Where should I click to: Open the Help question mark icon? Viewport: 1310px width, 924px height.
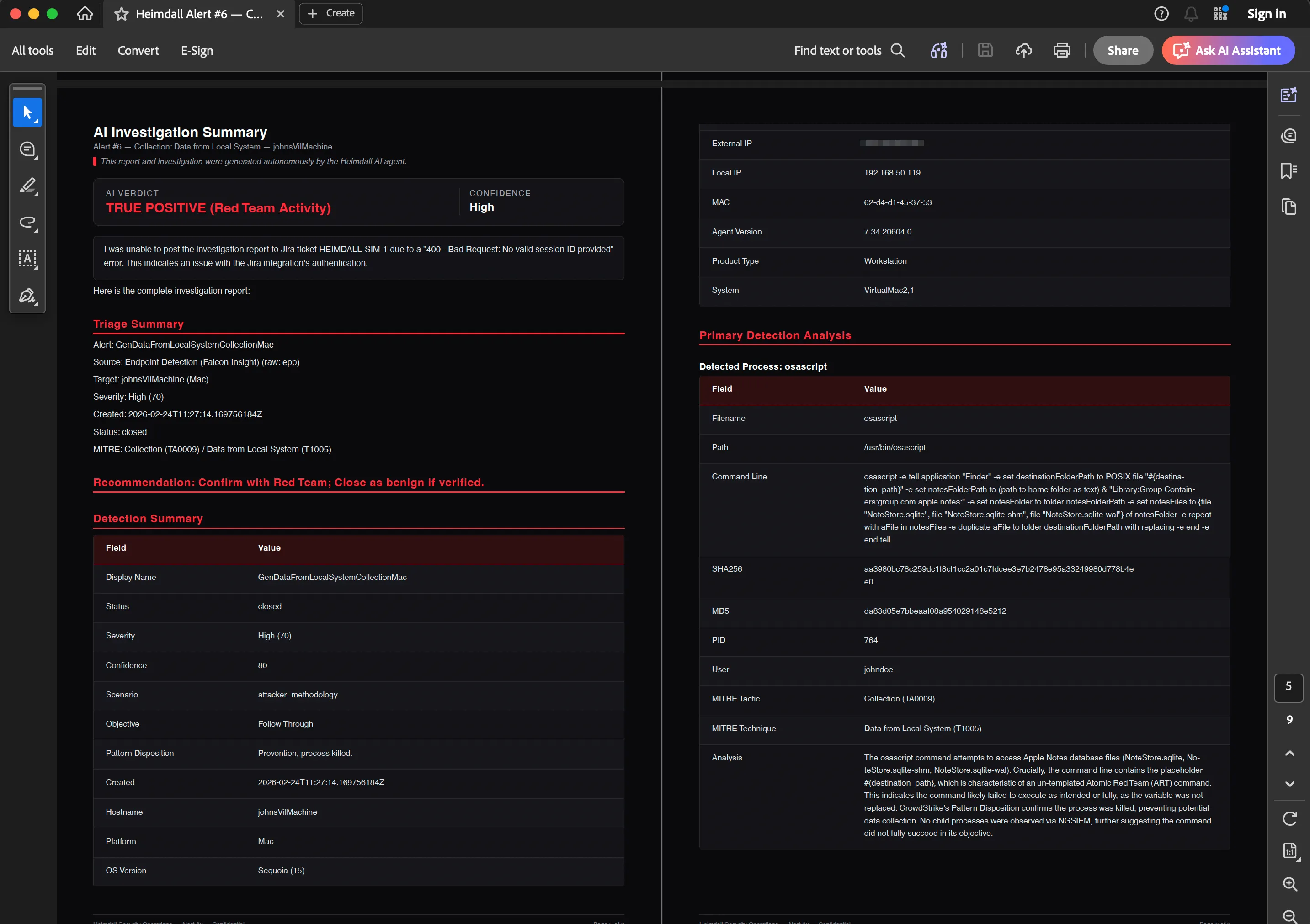tap(1161, 14)
